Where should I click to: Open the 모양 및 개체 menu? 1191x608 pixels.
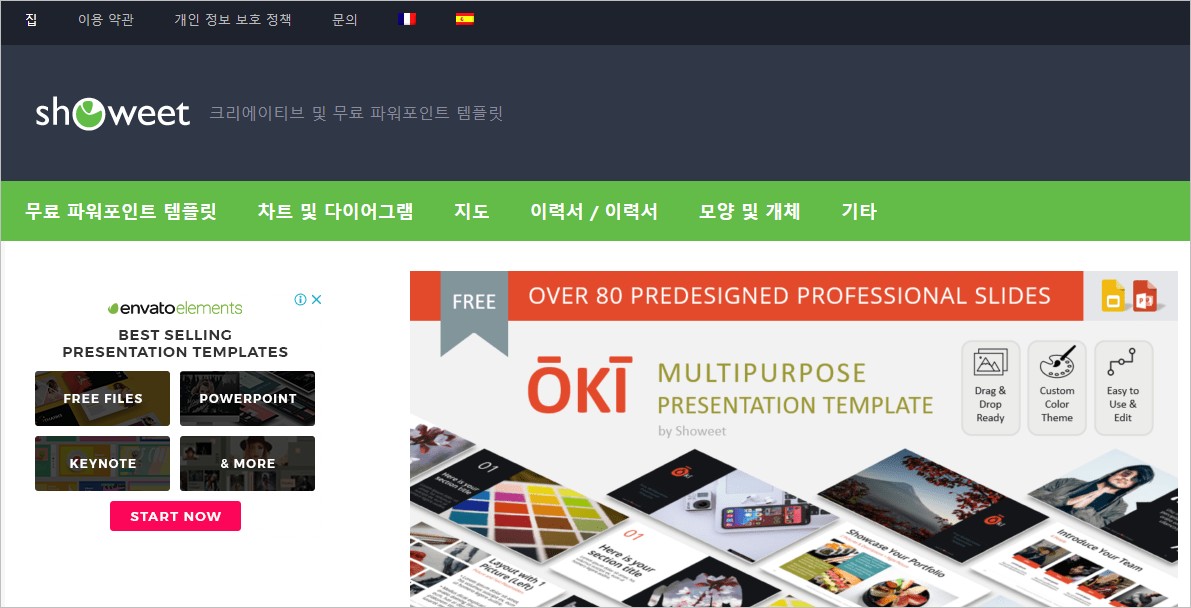point(750,211)
